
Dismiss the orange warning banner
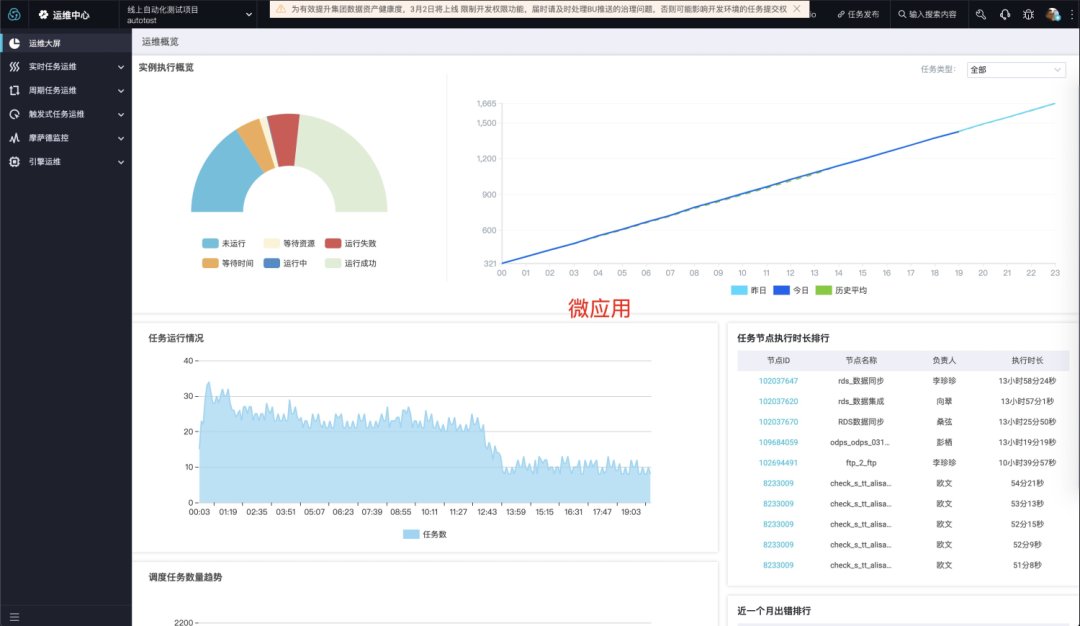click(797, 9)
